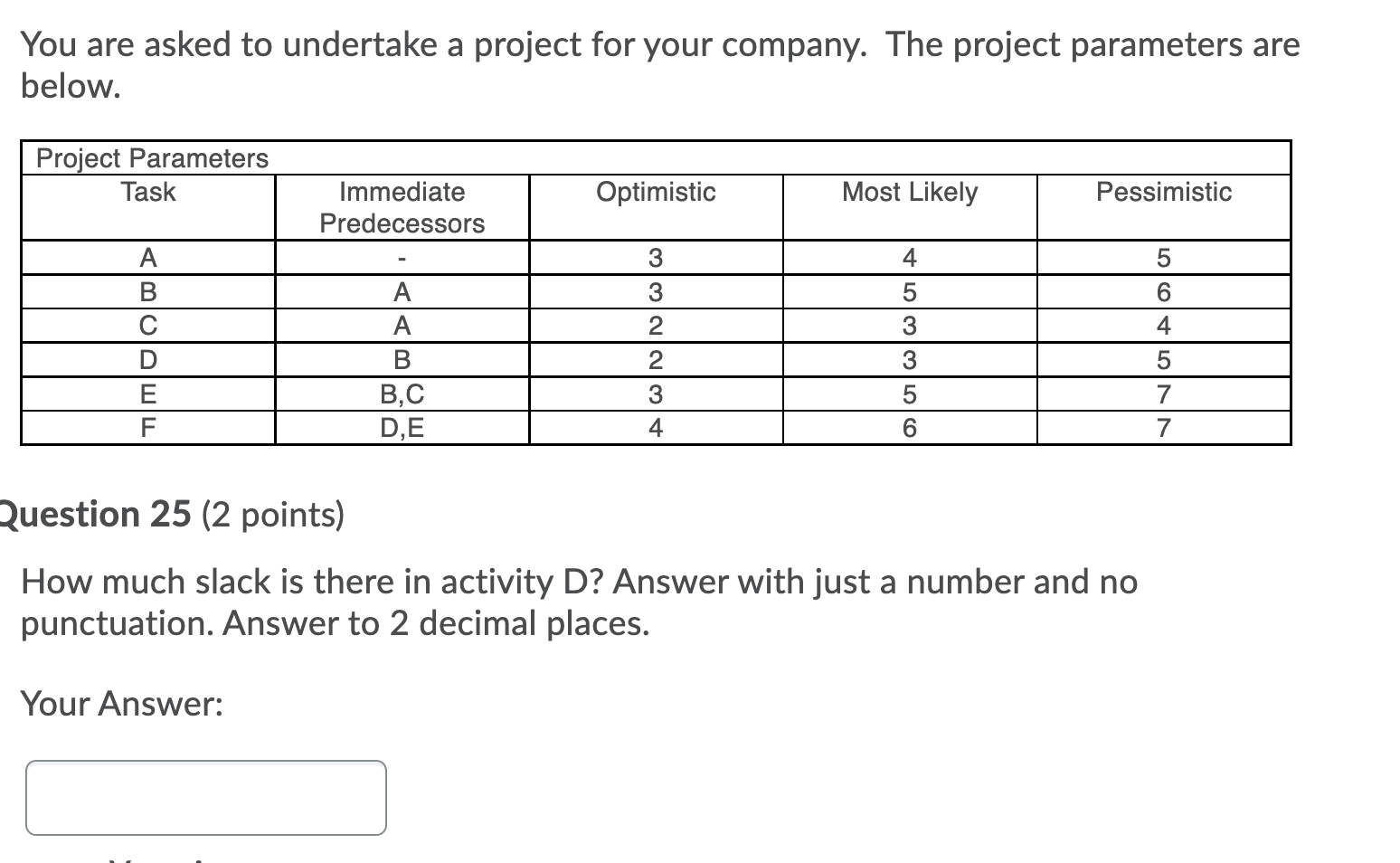Click task A's optimistic value 3
The height and width of the screenshot is (863, 1400).
coord(655,258)
